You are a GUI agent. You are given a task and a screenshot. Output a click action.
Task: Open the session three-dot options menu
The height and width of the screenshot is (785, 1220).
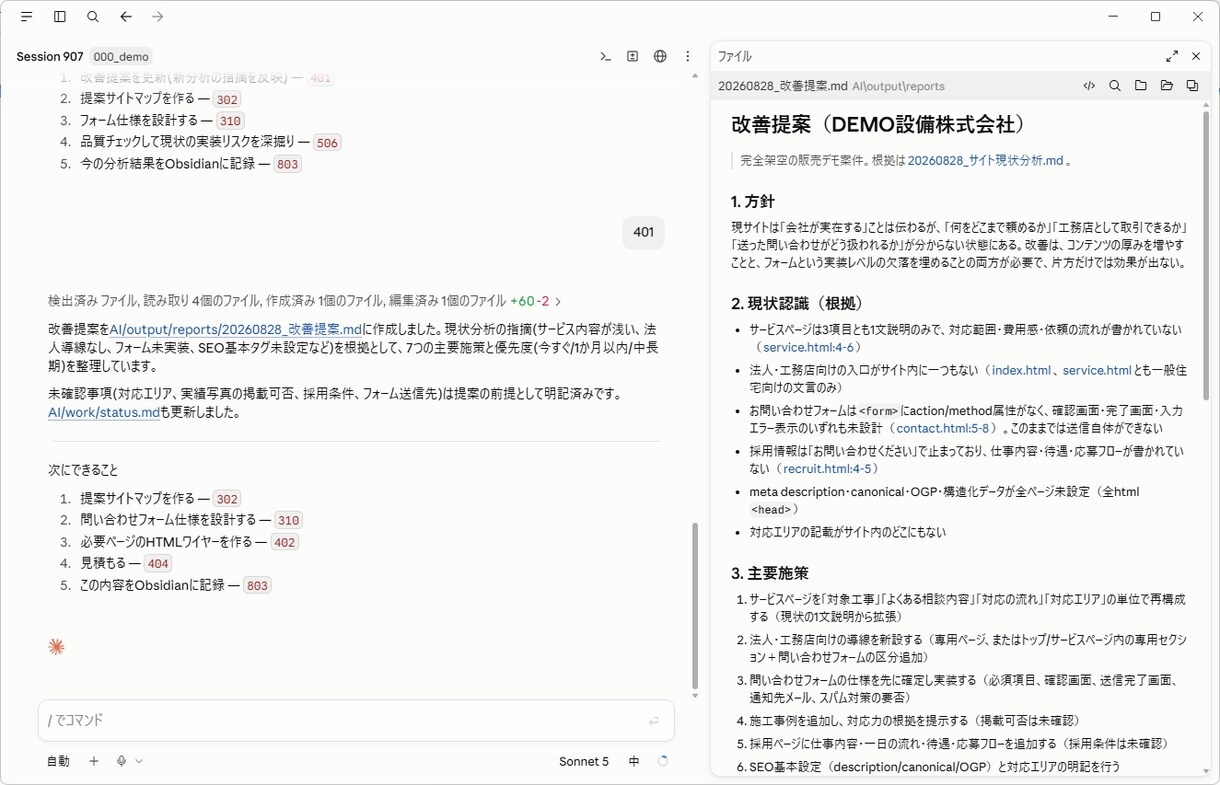[688, 57]
